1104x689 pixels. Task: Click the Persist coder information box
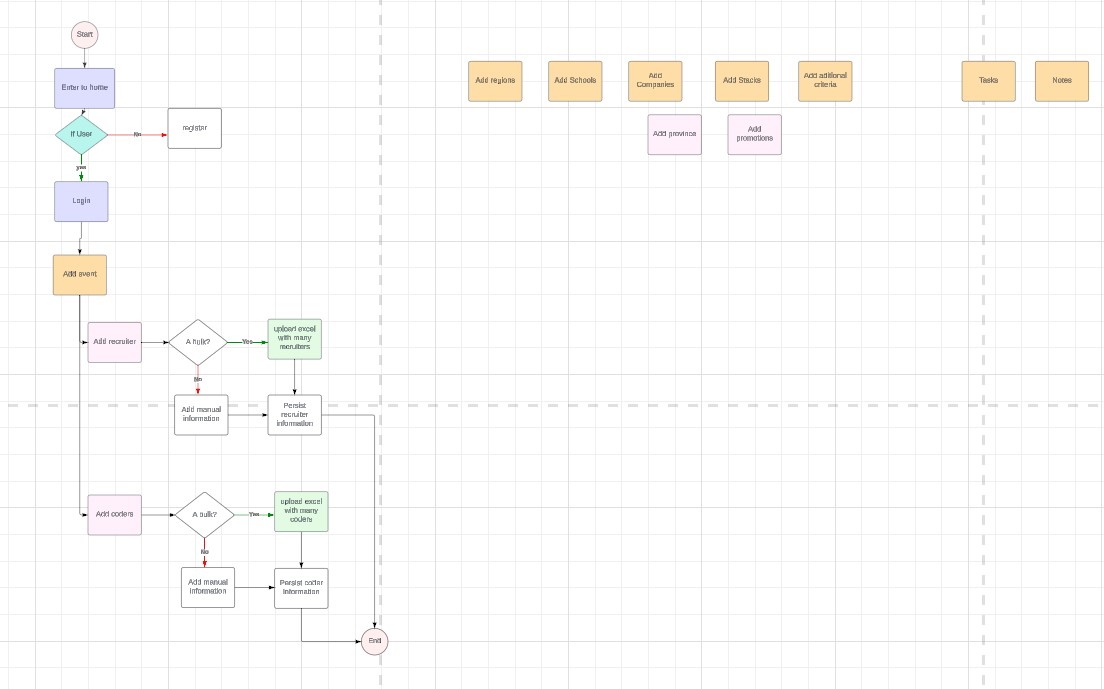[301, 588]
